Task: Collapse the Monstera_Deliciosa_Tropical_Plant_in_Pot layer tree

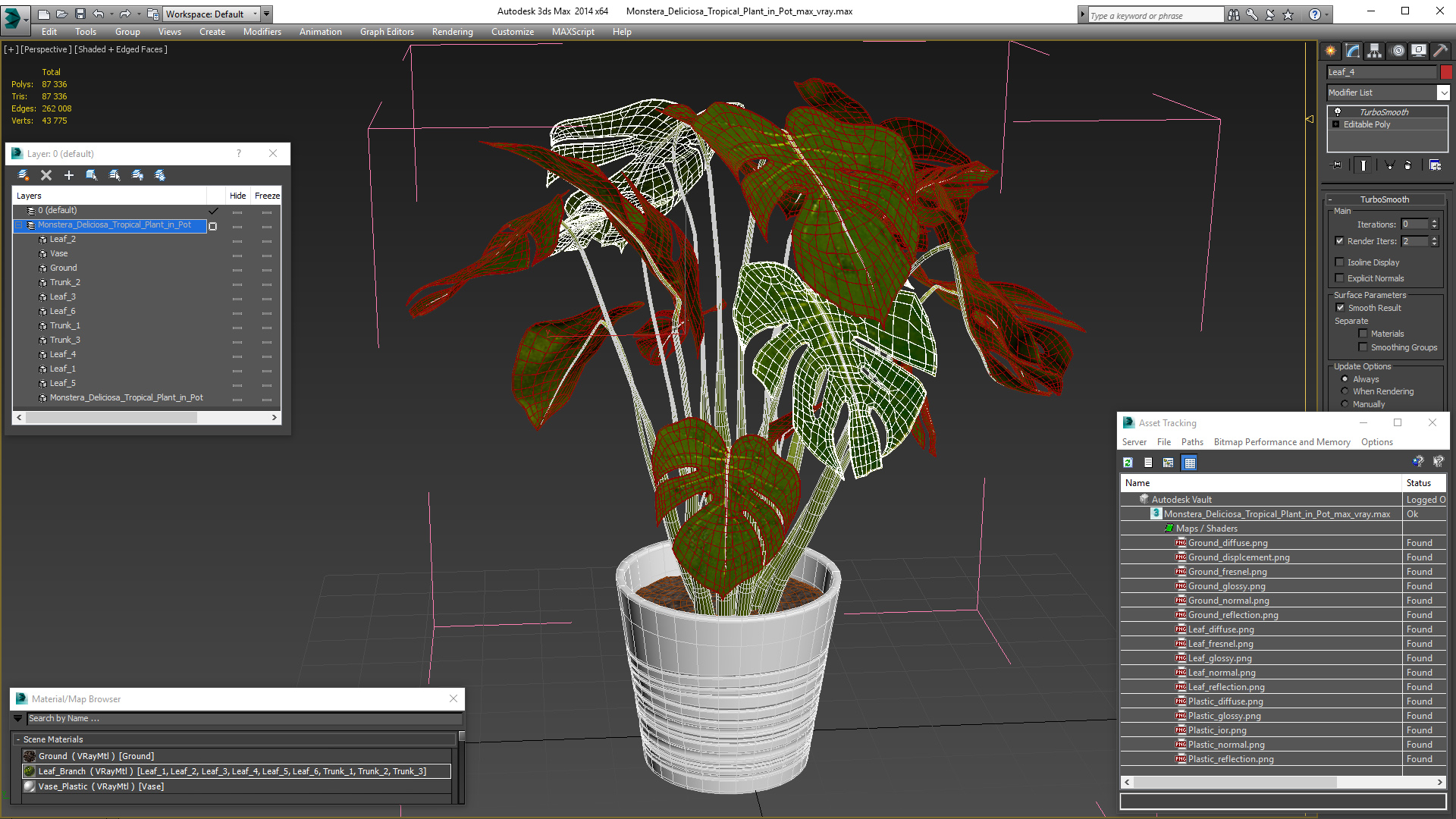Action: (x=19, y=225)
